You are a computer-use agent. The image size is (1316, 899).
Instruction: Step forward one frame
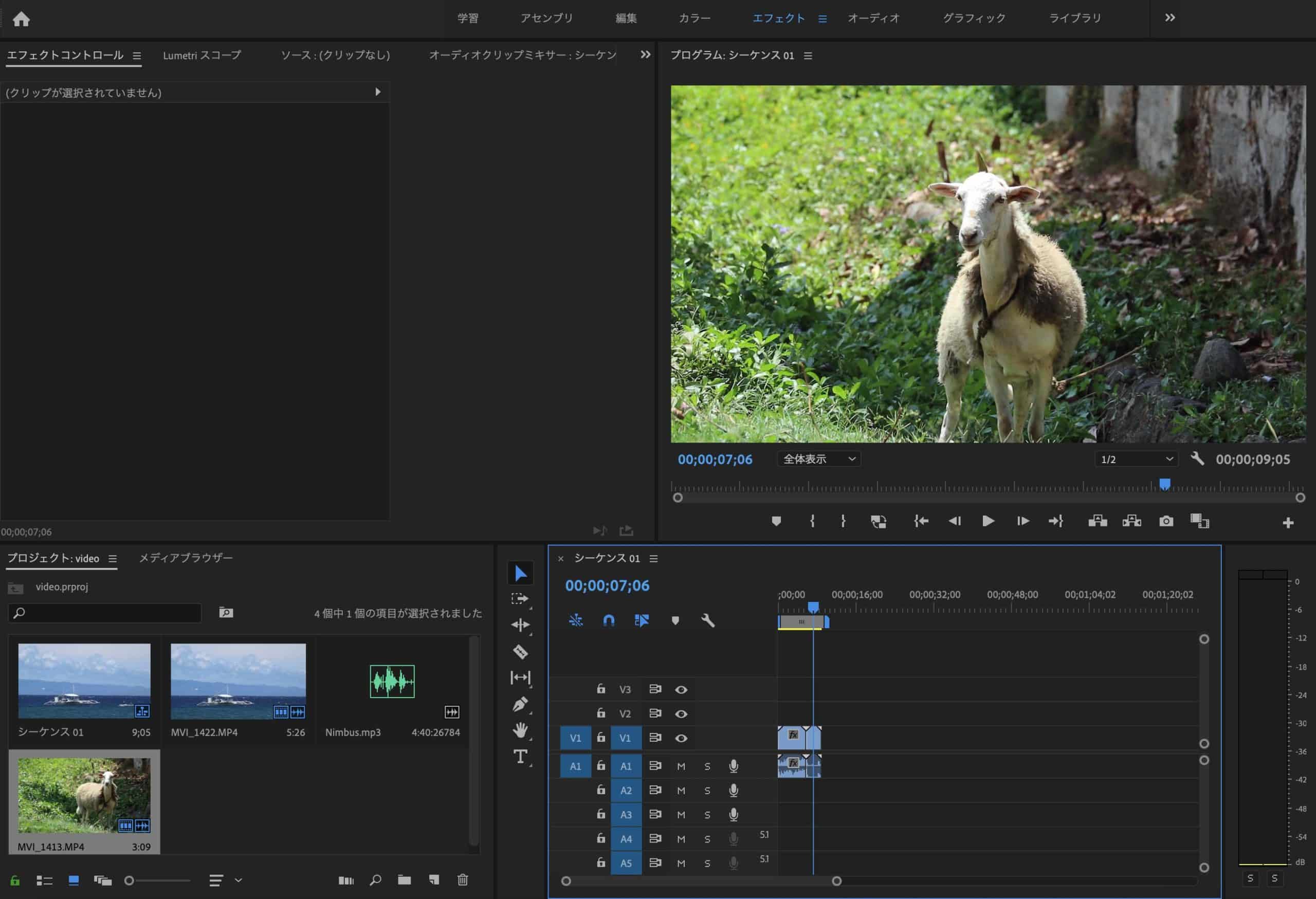tap(1022, 521)
